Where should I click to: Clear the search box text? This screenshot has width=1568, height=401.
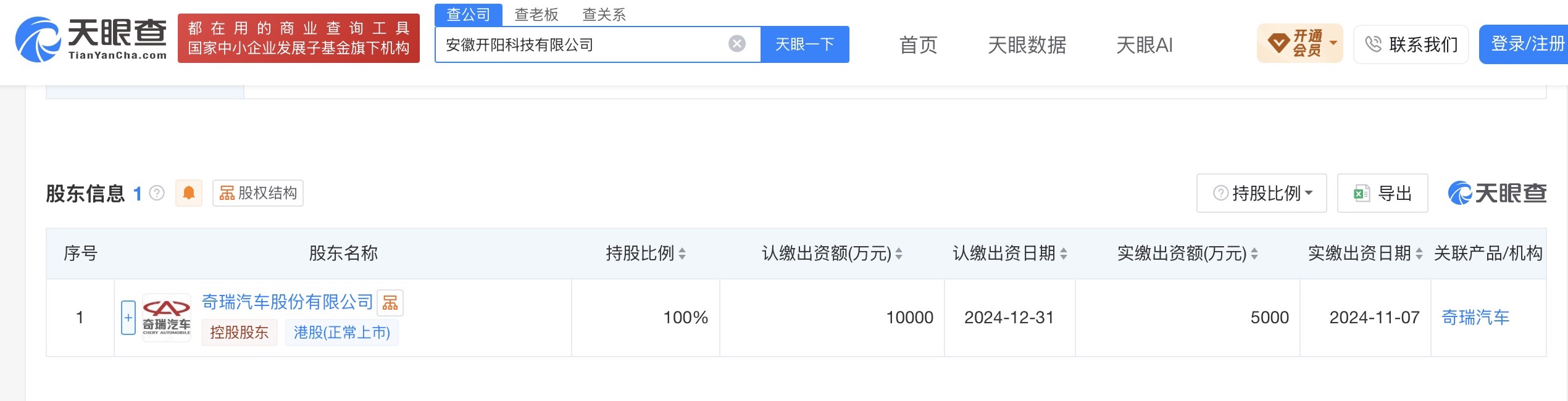[x=737, y=44]
